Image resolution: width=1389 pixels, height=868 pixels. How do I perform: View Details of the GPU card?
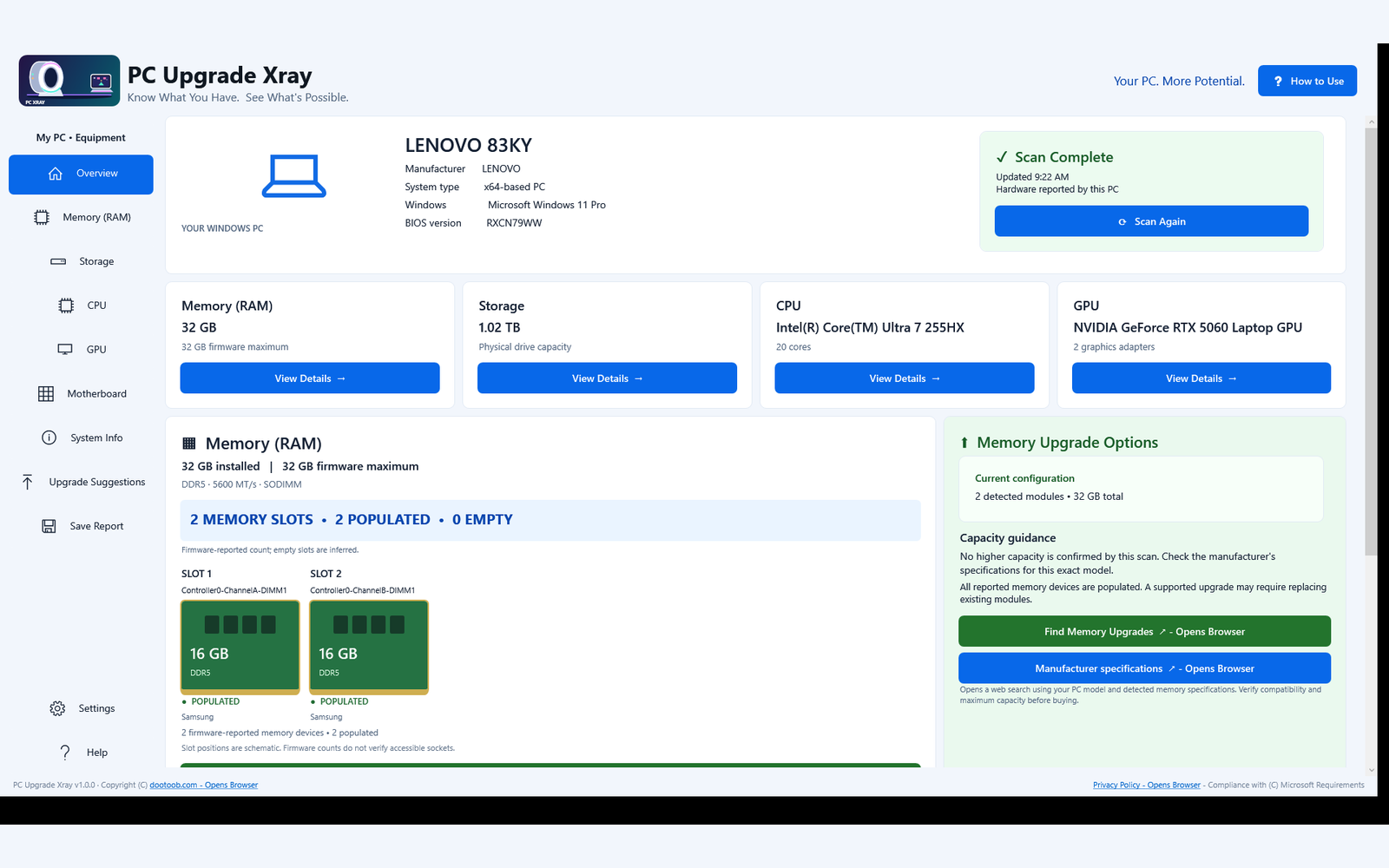pos(1201,378)
